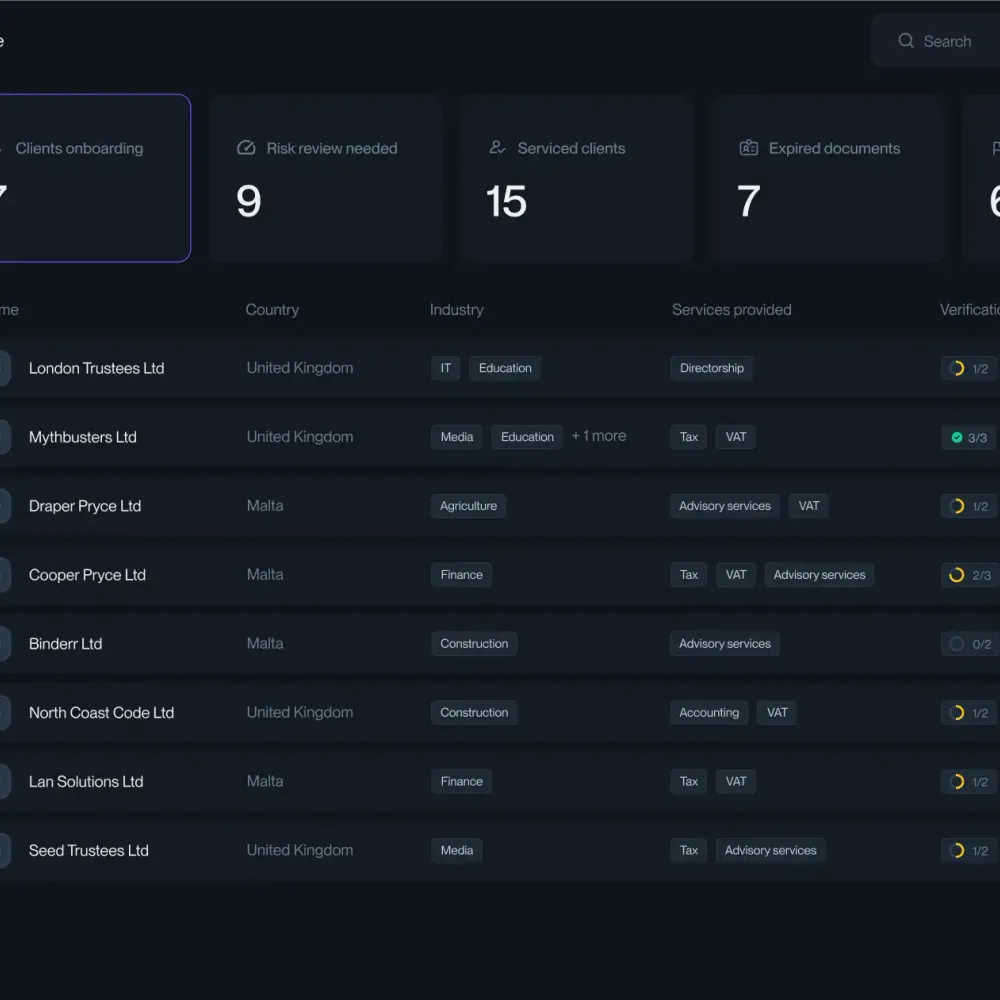This screenshot has height=1000, width=1000.
Task: Sort by the Industry column header
Action: click(456, 310)
